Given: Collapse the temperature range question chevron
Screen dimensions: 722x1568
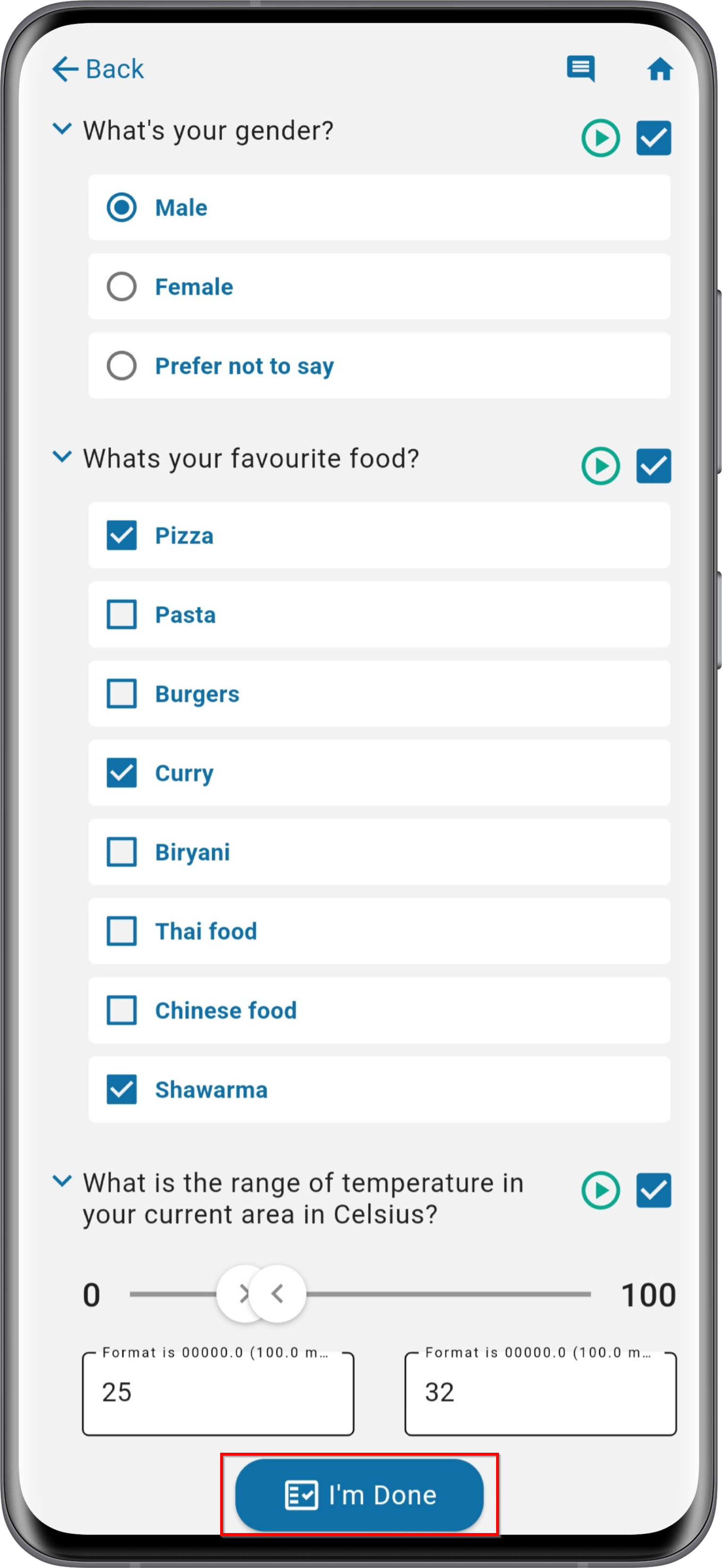Looking at the screenshot, I should coord(62,1180).
